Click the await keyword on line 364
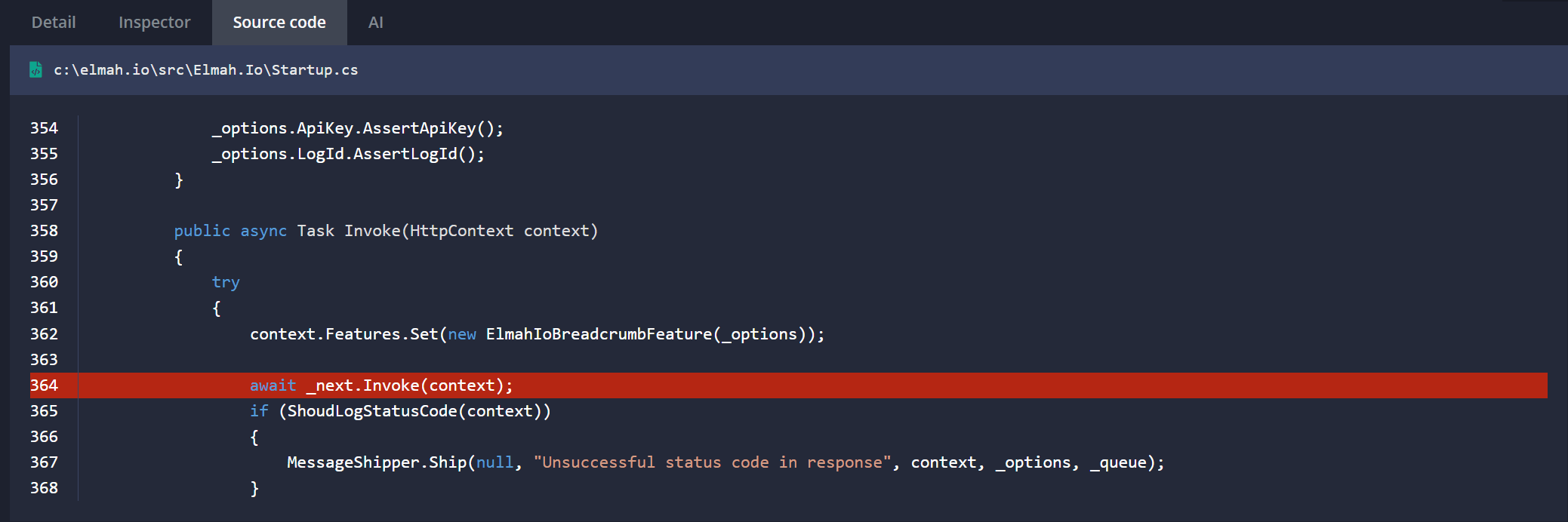The image size is (1568, 522). pos(273,385)
